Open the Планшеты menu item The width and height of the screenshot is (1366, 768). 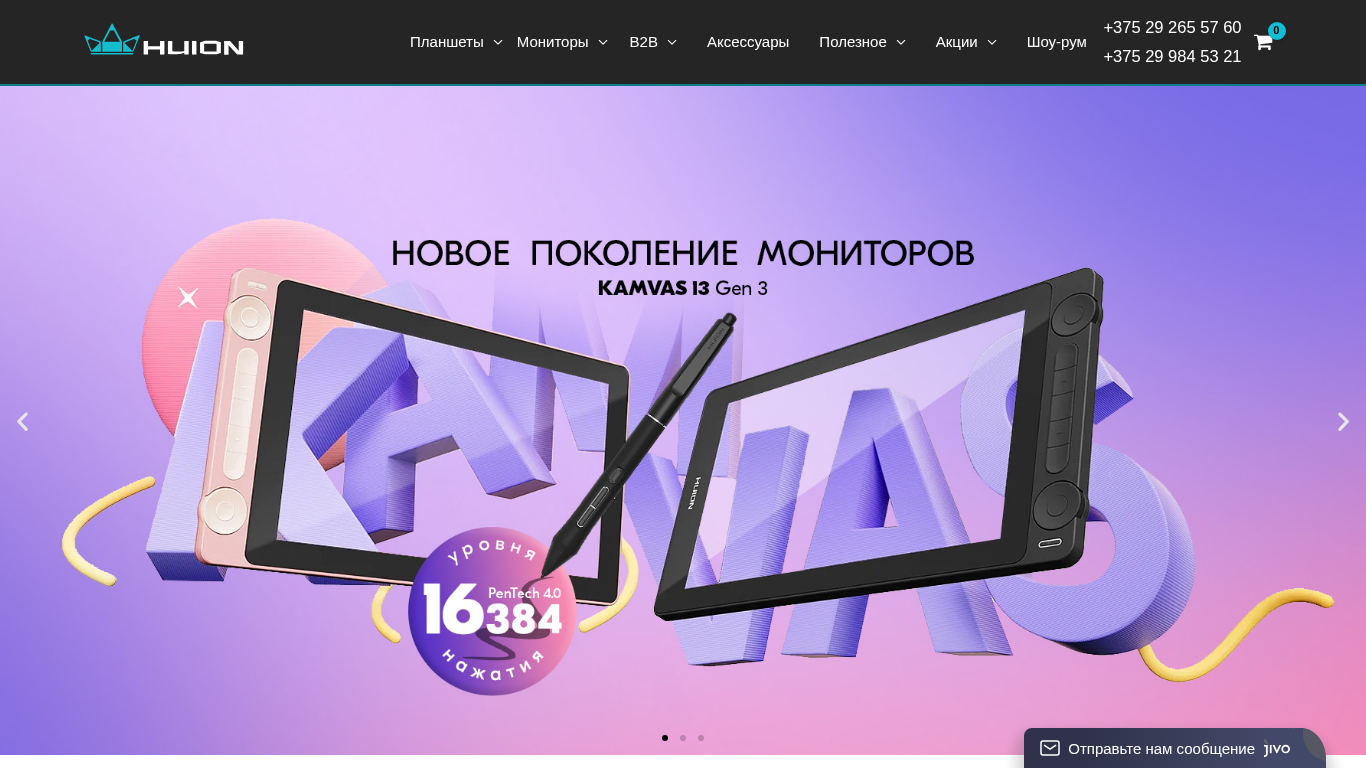pyautogui.click(x=447, y=42)
